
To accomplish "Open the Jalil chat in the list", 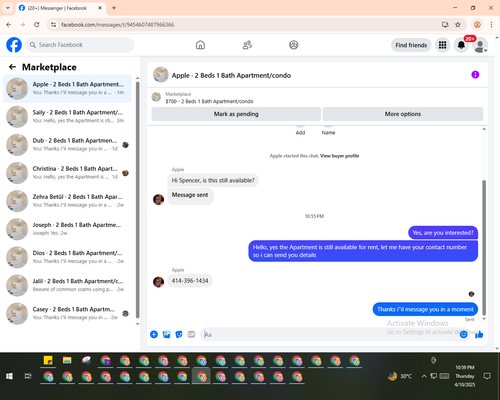I will pos(67,285).
